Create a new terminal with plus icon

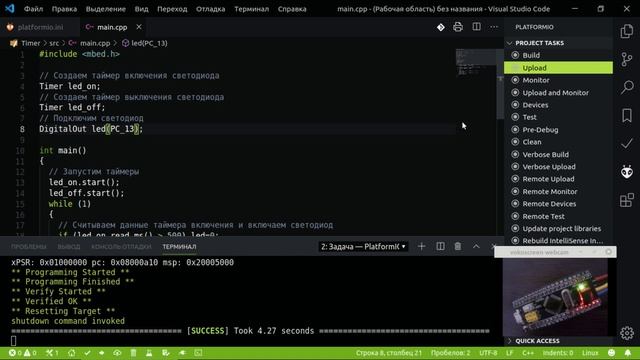[421, 247]
